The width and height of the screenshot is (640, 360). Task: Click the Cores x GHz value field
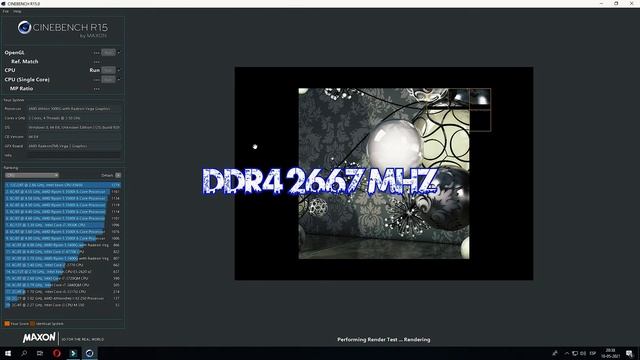coord(74,118)
